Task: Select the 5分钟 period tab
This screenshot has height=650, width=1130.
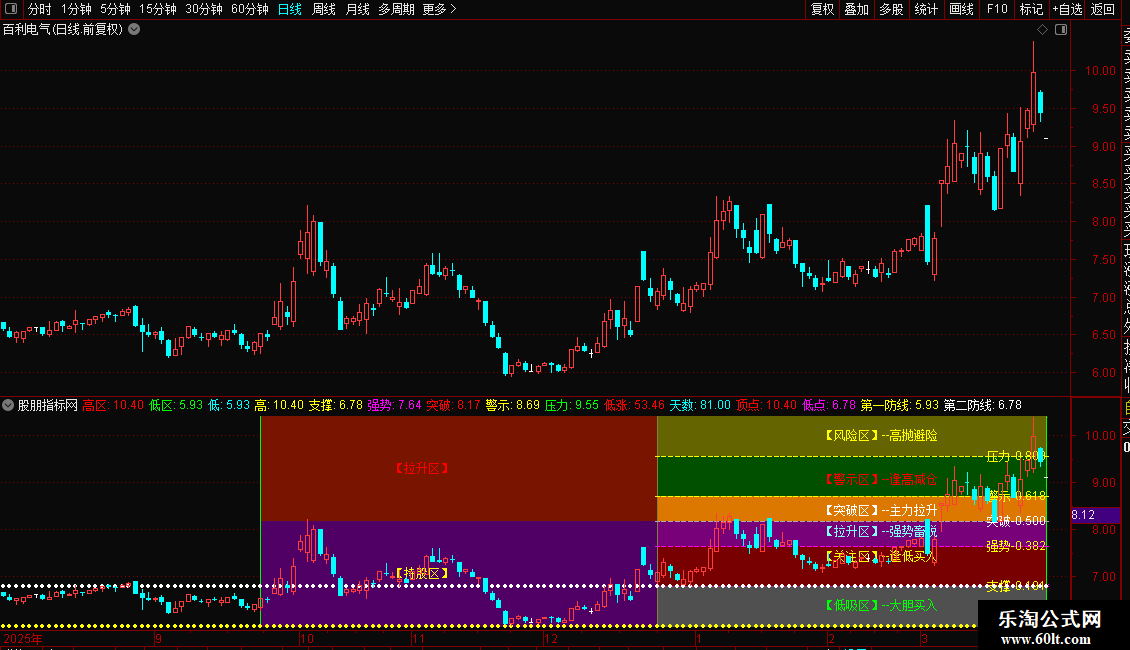Action: coord(115,9)
